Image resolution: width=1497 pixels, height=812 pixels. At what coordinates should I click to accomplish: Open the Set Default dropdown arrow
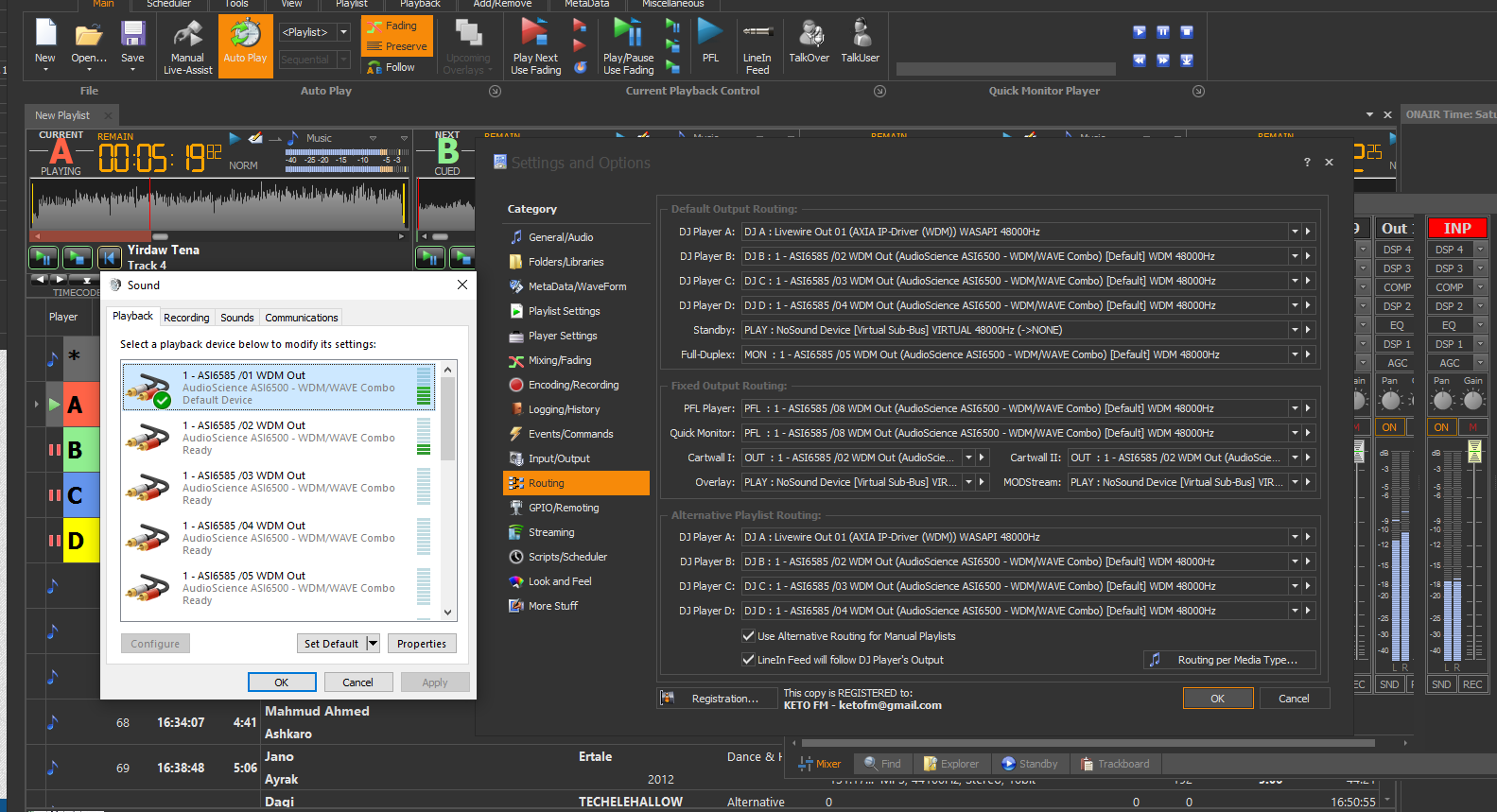[373, 644]
